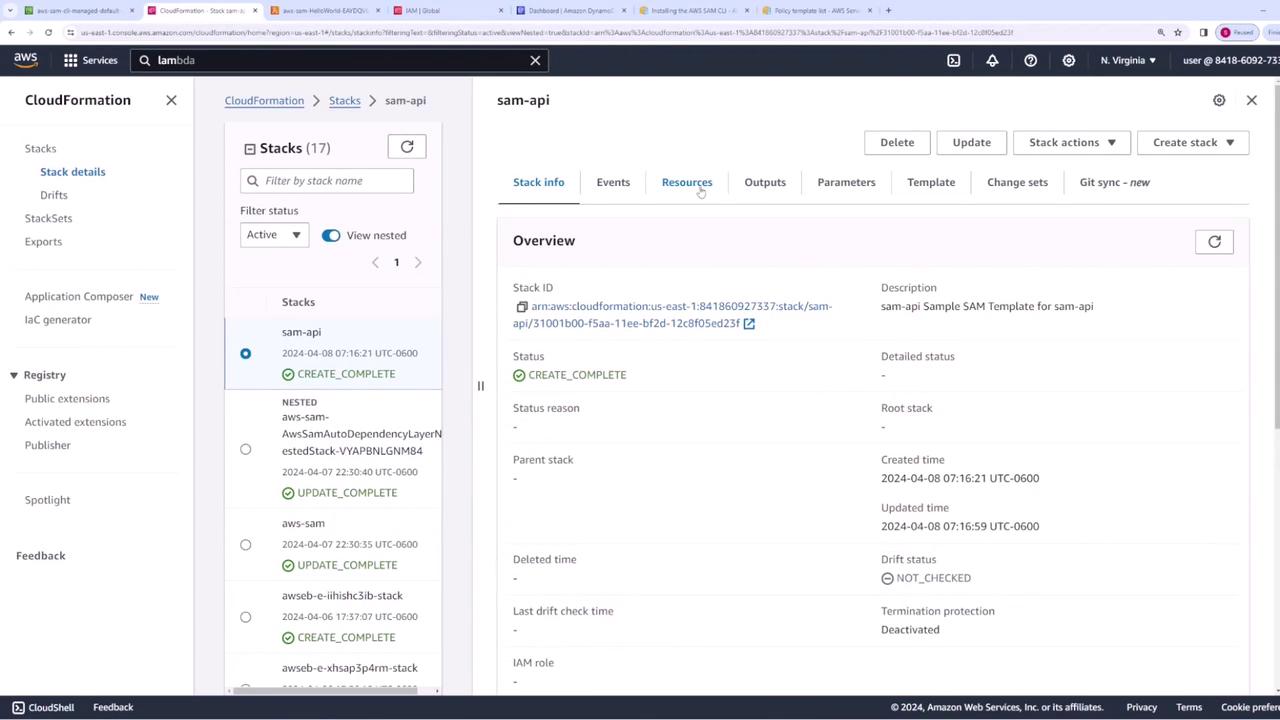Image resolution: width=1280 pixels, height=720 pixels.
Task: Collapse the Registry section
Action: coord(14,375)
